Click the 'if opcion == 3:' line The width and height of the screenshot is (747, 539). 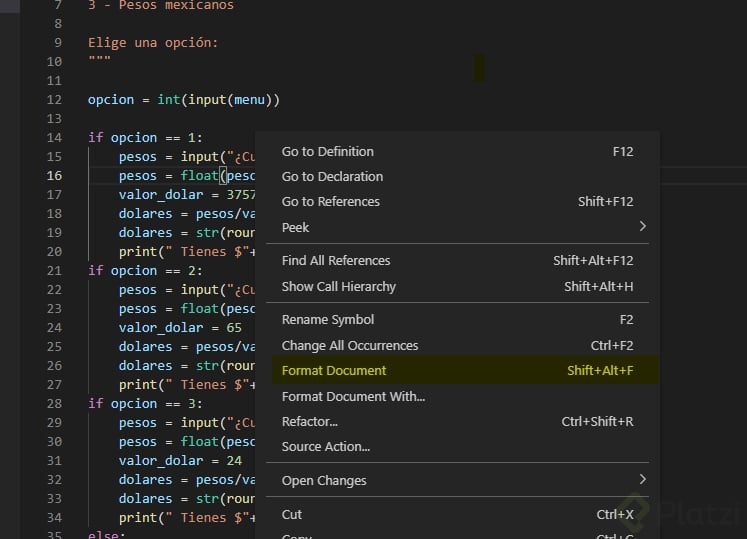point(145,404)
